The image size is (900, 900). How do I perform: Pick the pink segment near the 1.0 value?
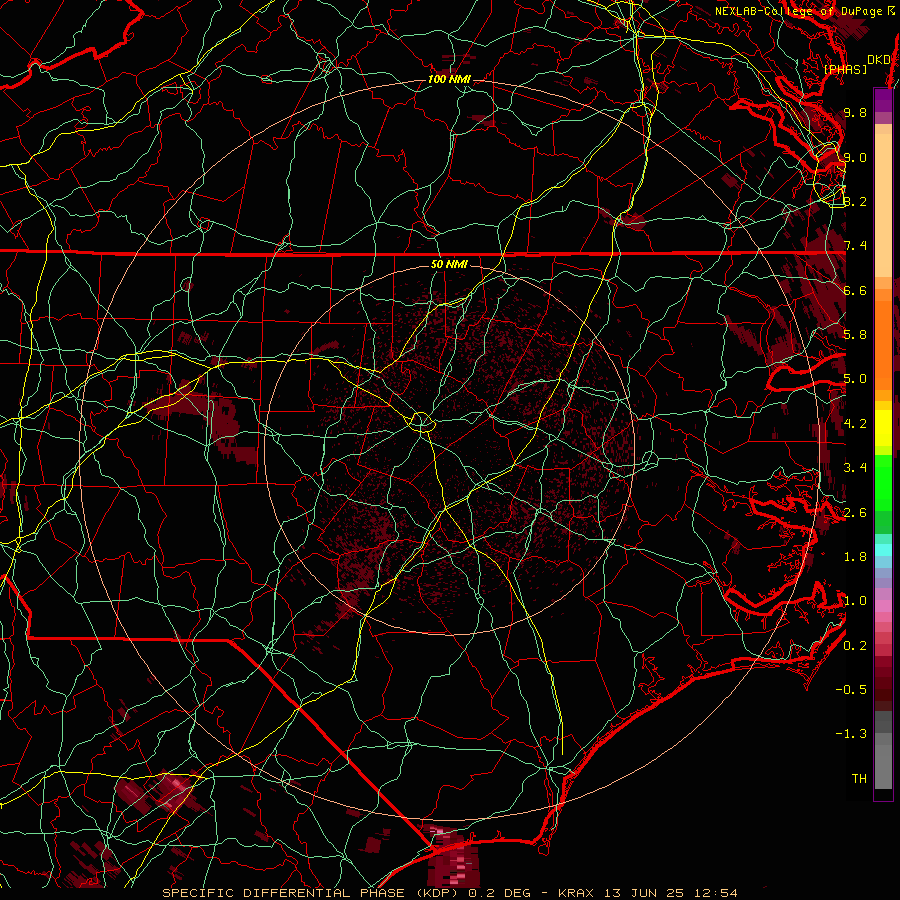tap(883, 606)
